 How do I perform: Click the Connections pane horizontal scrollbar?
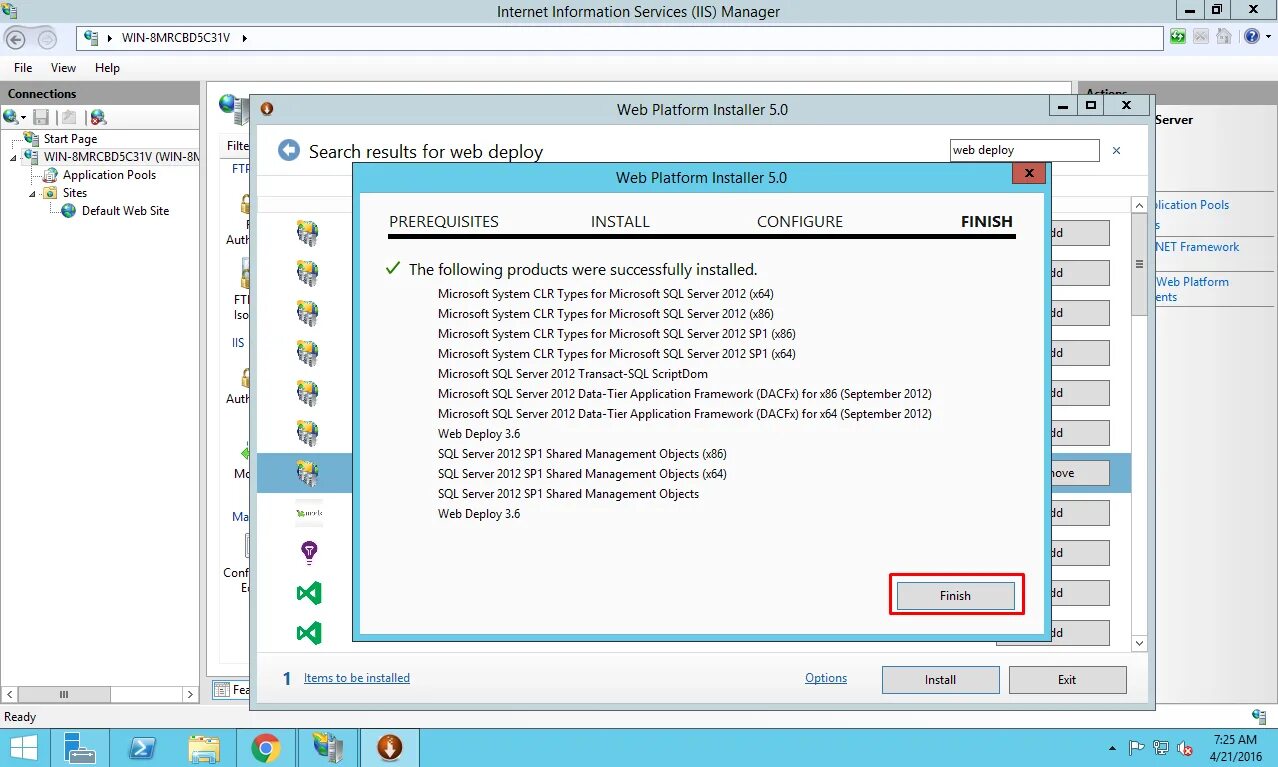pos(64,694)
